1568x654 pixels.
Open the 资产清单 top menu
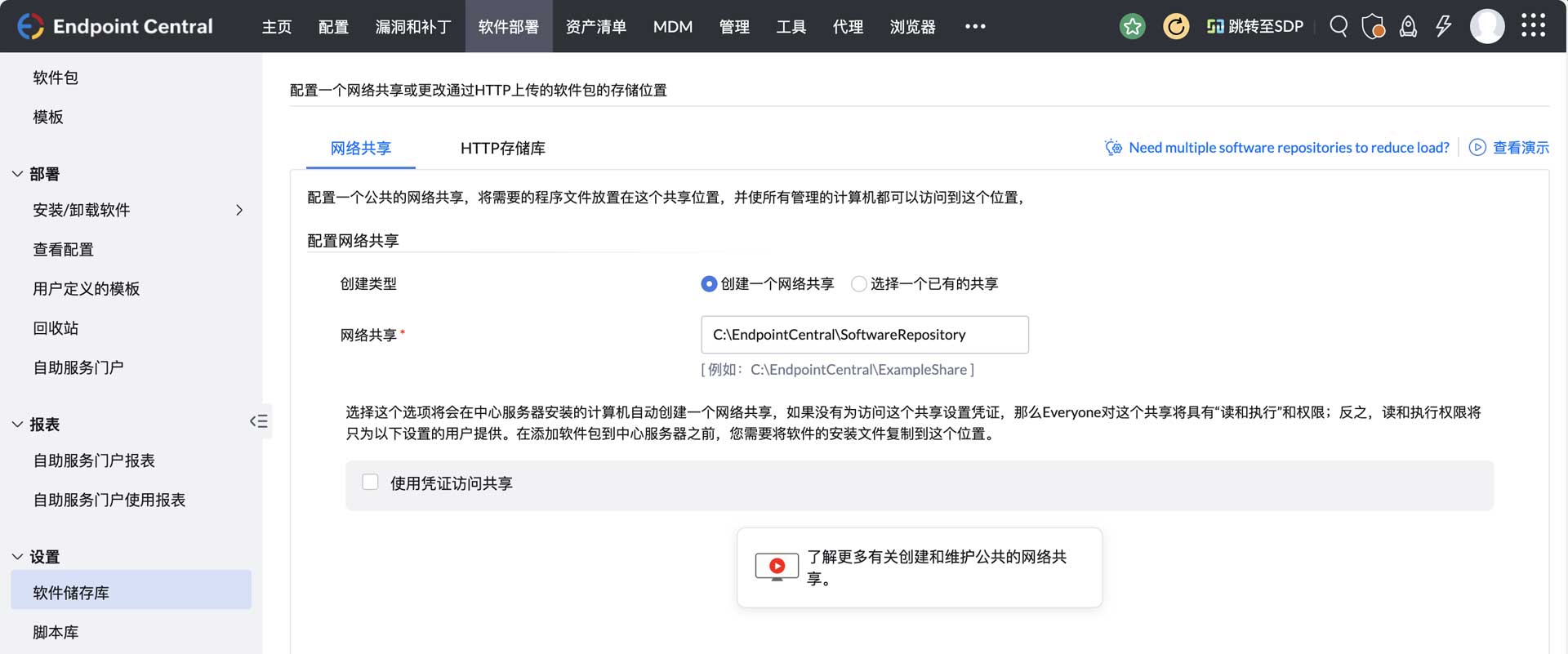point(596,26)
